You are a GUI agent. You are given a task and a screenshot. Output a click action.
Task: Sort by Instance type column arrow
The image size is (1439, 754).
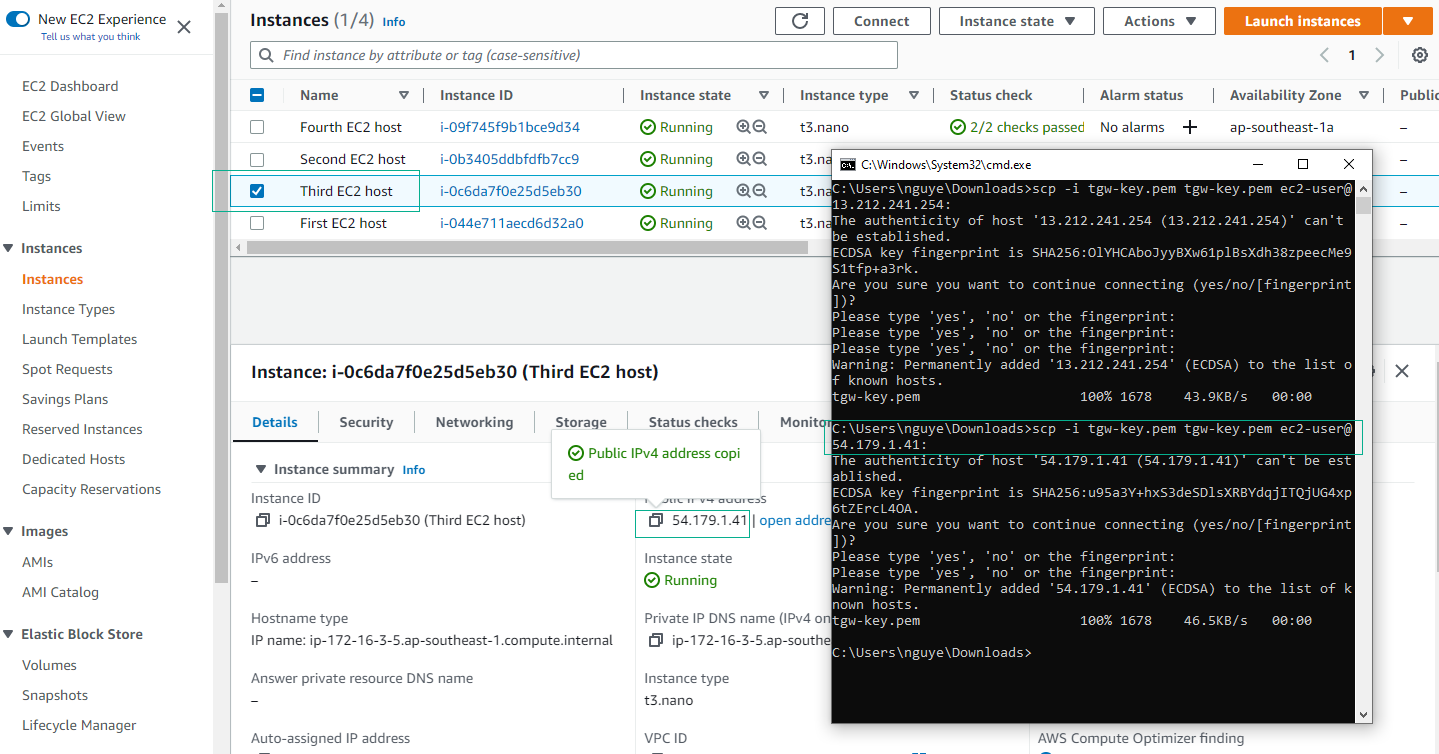914,95
